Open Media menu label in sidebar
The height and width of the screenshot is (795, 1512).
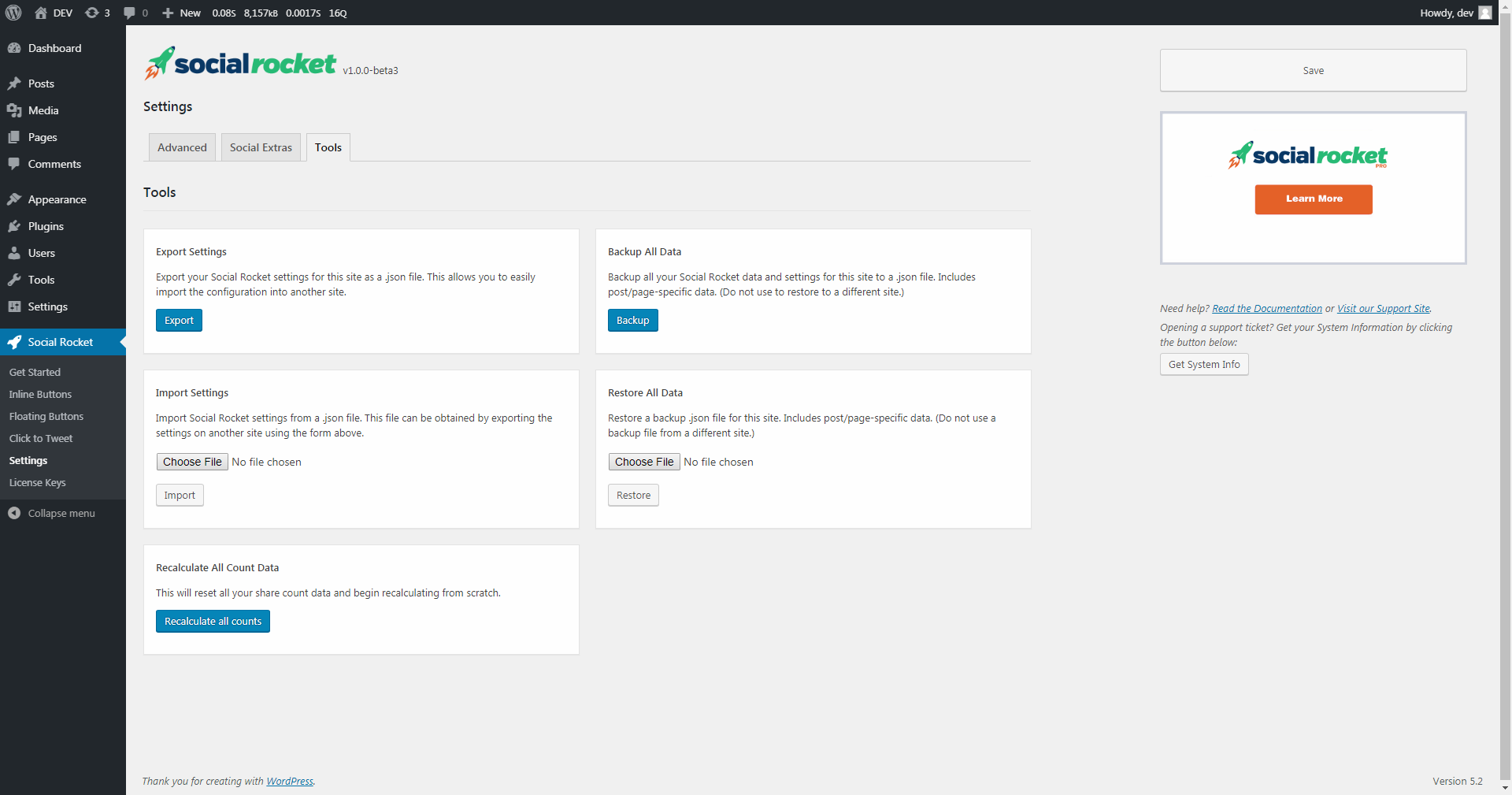43,110
